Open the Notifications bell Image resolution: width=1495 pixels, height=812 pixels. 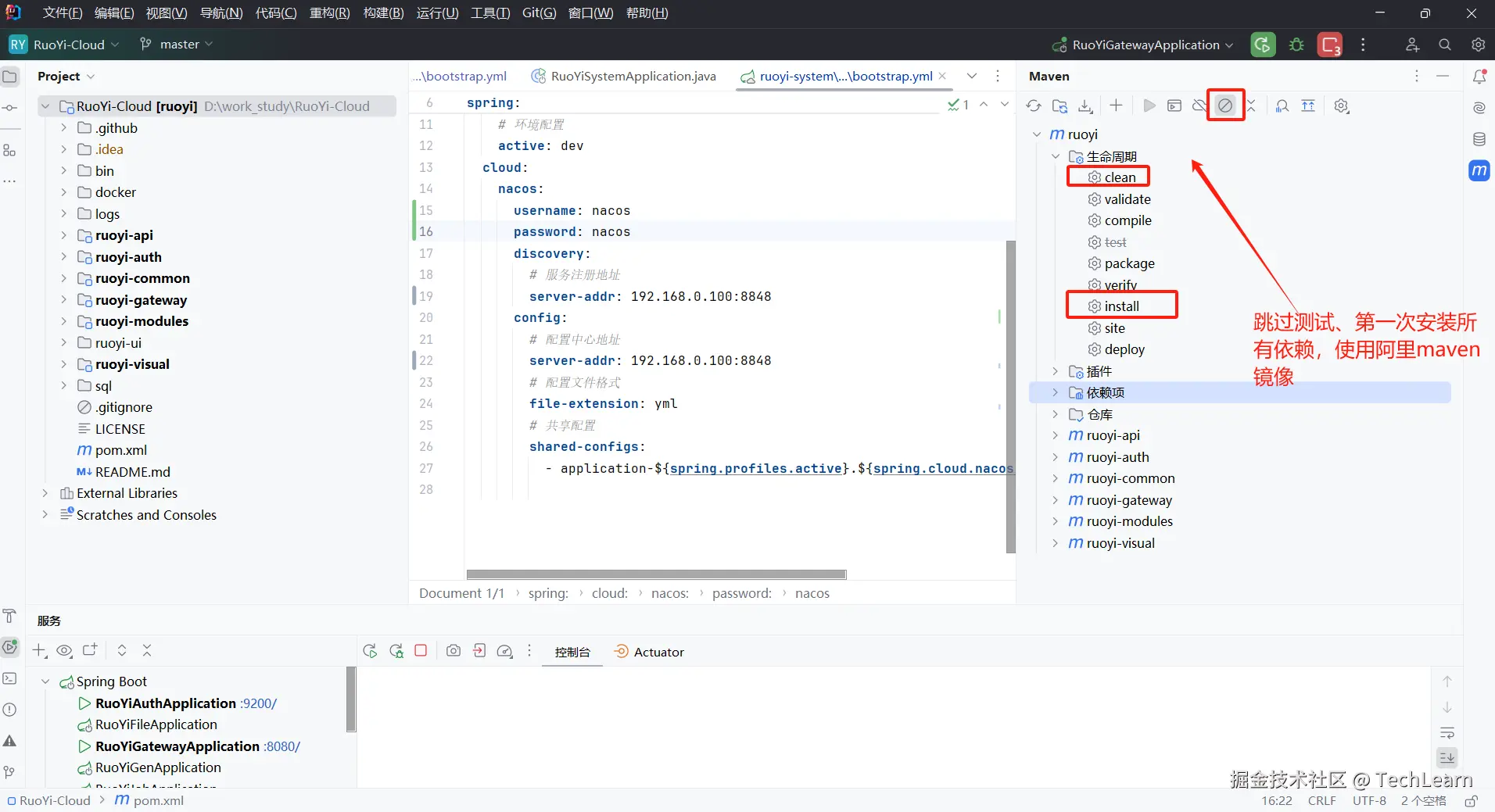point(1479,76)
